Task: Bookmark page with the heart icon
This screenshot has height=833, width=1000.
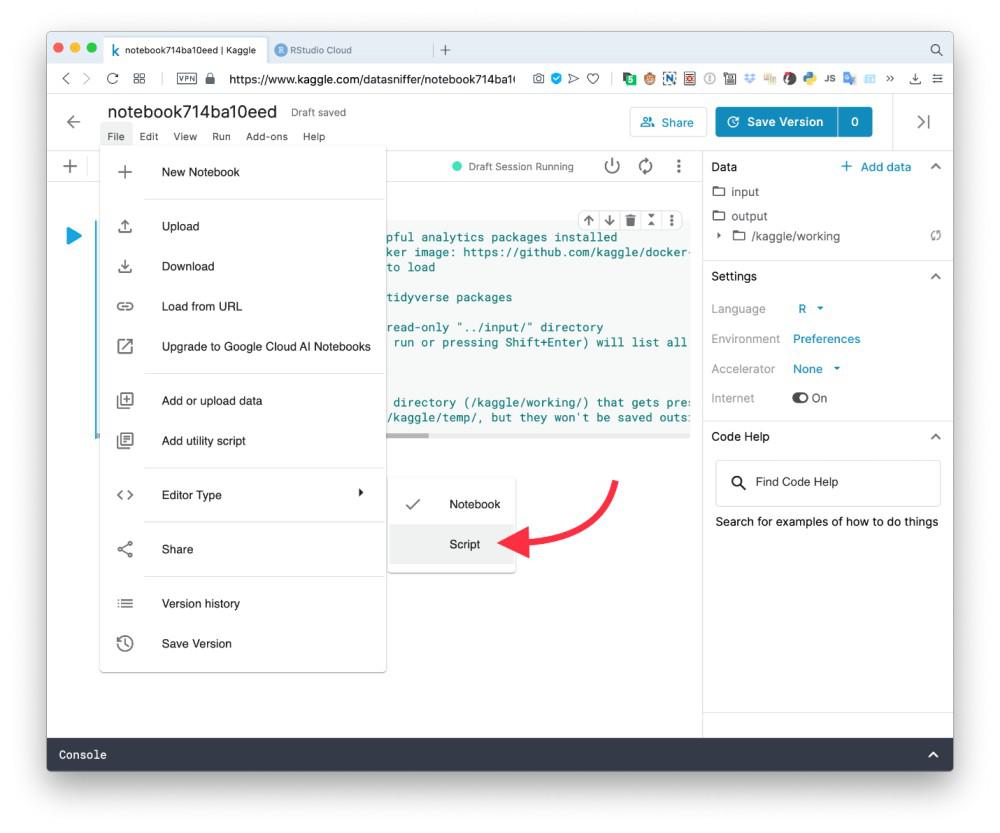Action: (x=593, y=78)
